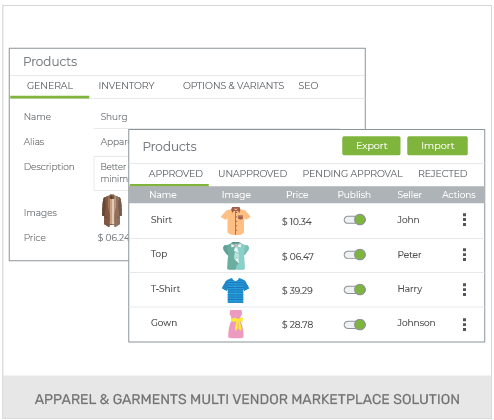This screenshot has height=420, width=494.
Task: Open actions menu for Gown row
Action: click(x=464, y=324)
